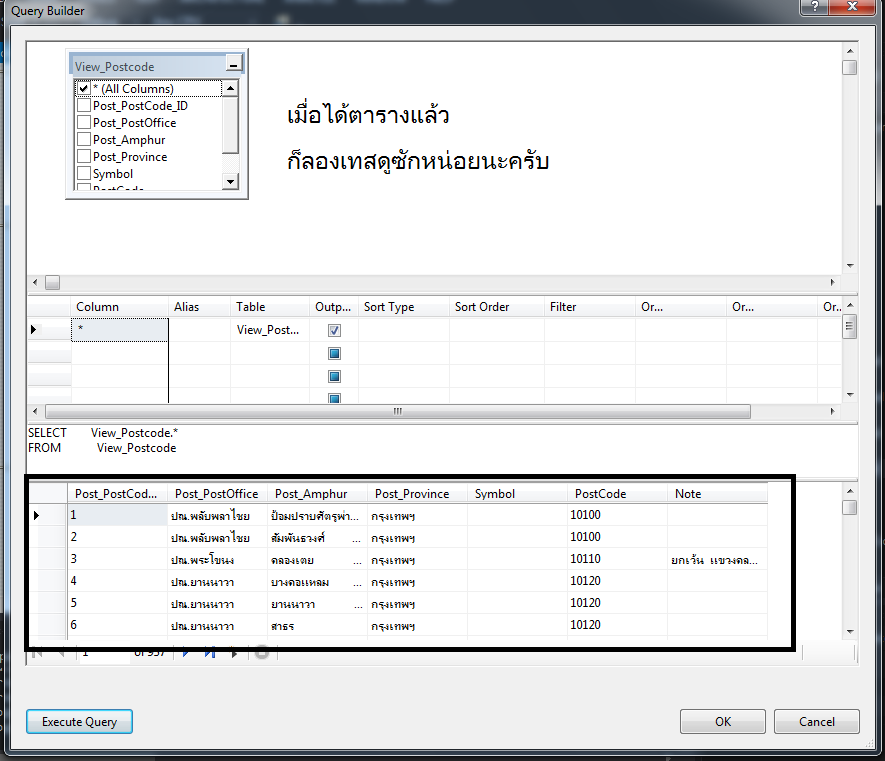The height and width of the screenshot is (761, 885).
Task: Check the Post_Province column checkbox
Action: 84,156
